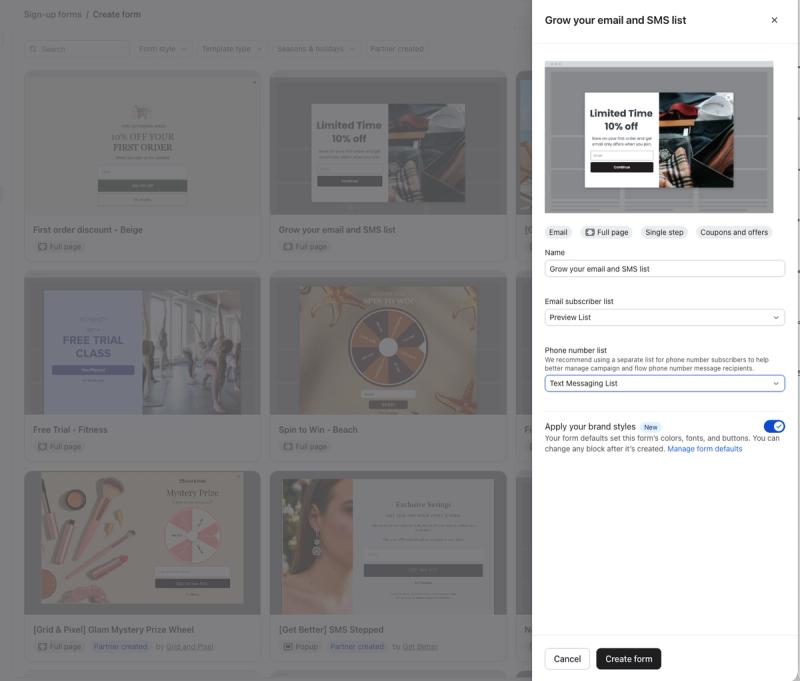Toggle the Partner created filter
800x681 pixels.
coord(396,49)
